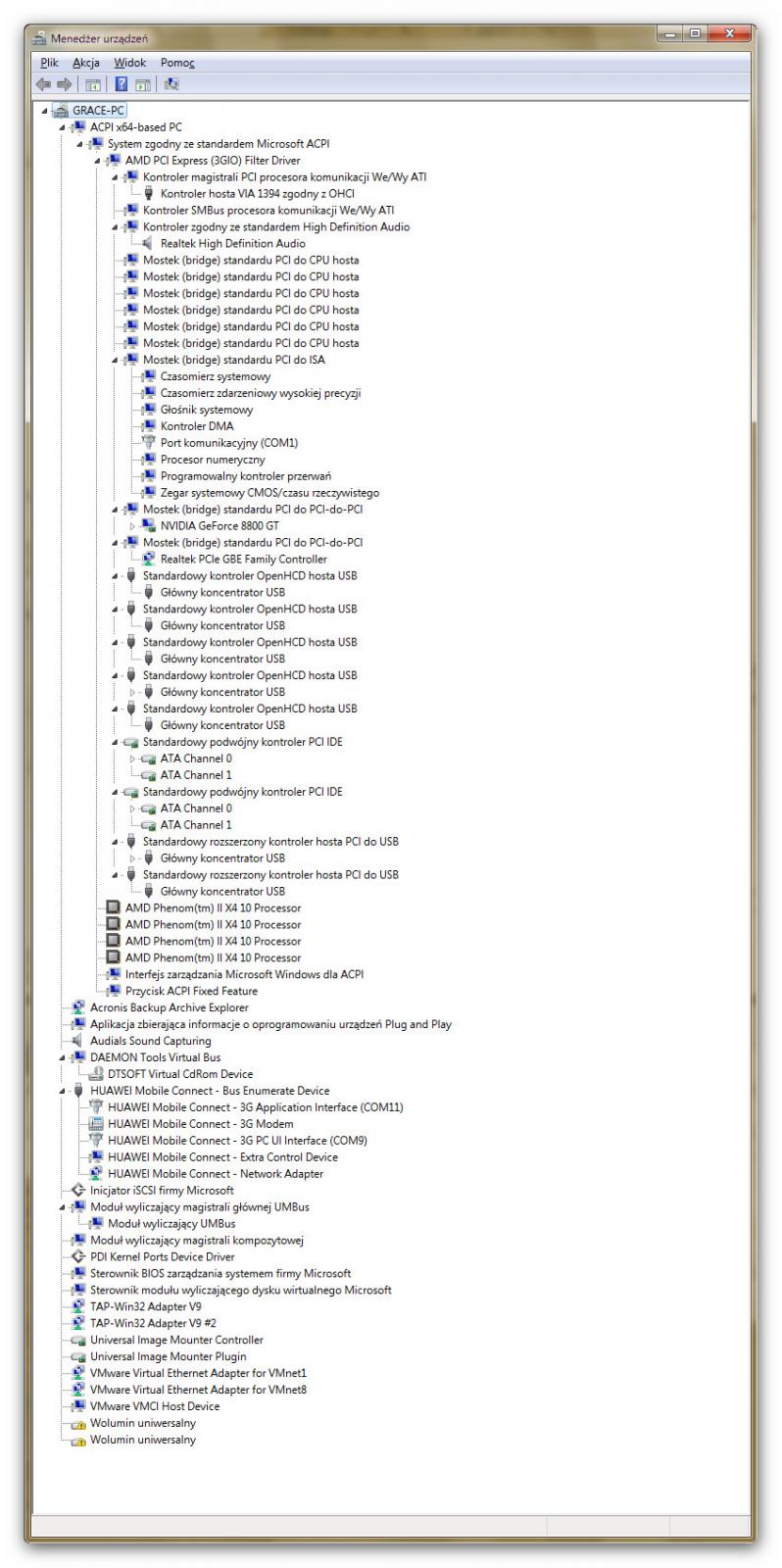The image size is (782, 1568).
Task: Select 'VMware Virtual Ethernet Adapter for VMnet8'
Action: pyautogui.click(x=198, y=1390)
